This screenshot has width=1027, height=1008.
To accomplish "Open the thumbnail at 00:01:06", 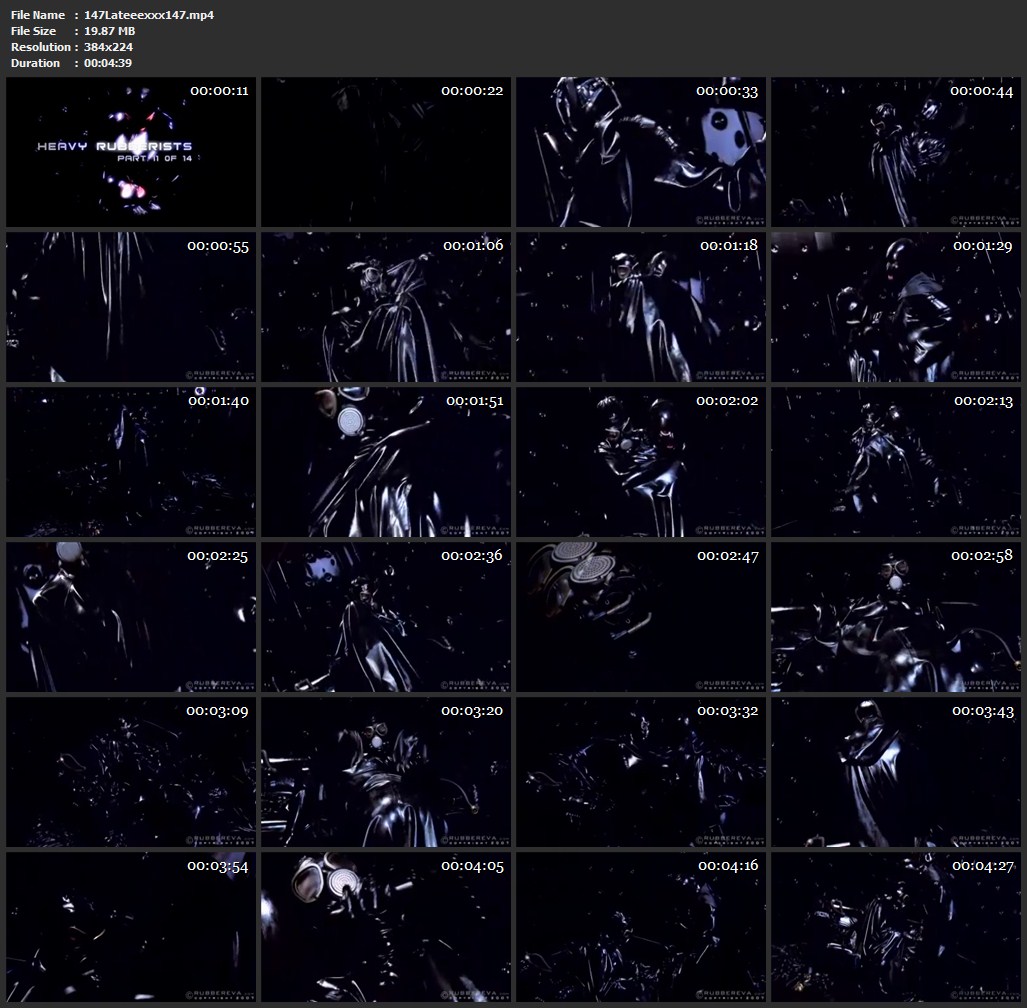I will click(386, 307).
